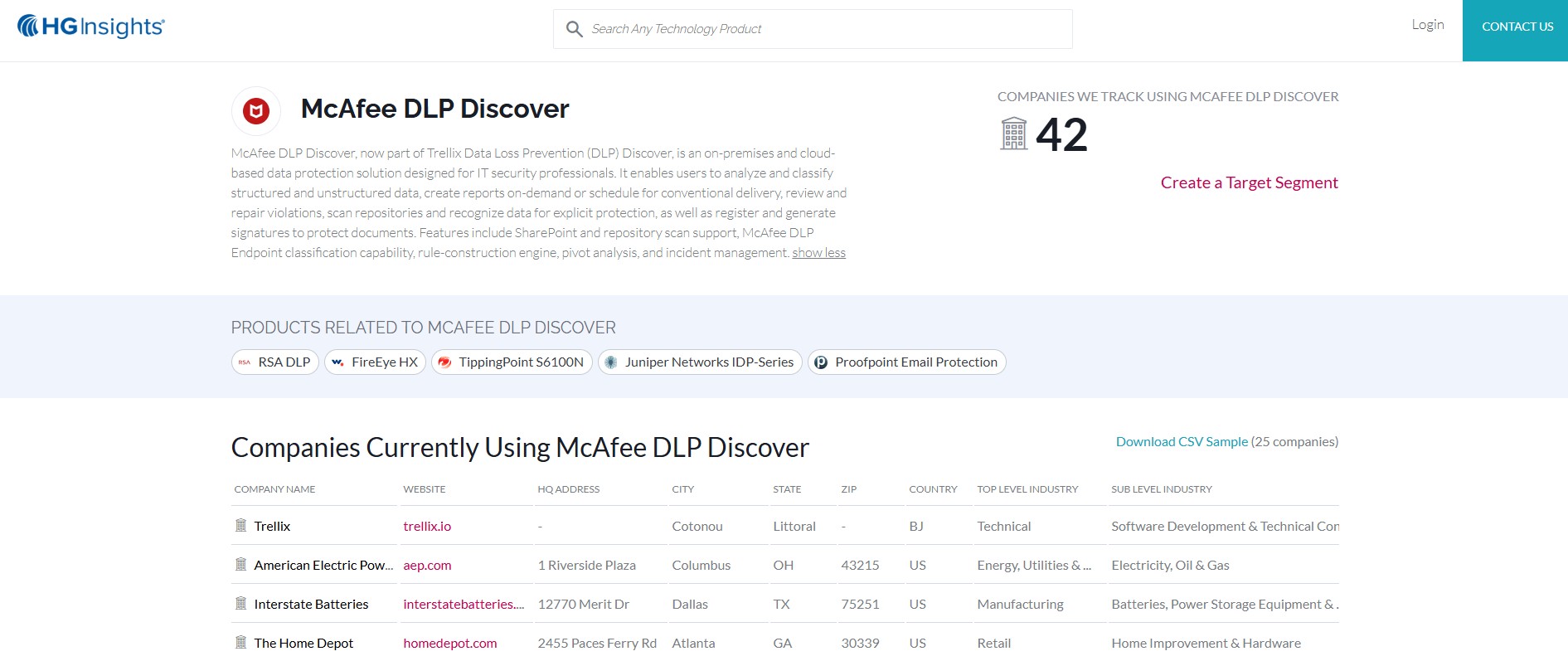The image size is (1568, 661).
Task: Click the HG Insights logo
Action: [91, 27]
